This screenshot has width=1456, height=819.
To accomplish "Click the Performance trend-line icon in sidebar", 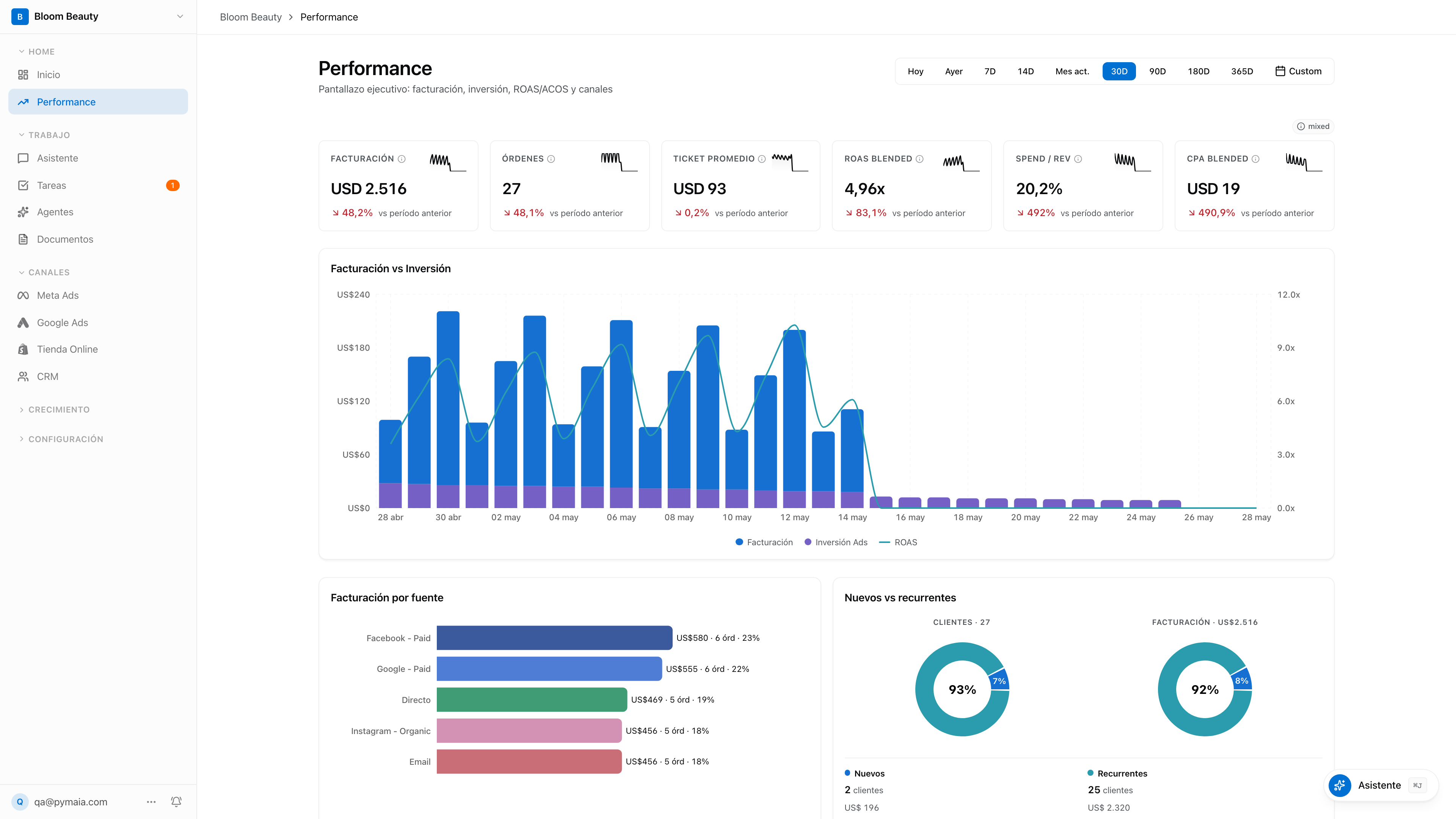I will pos(23,102).
